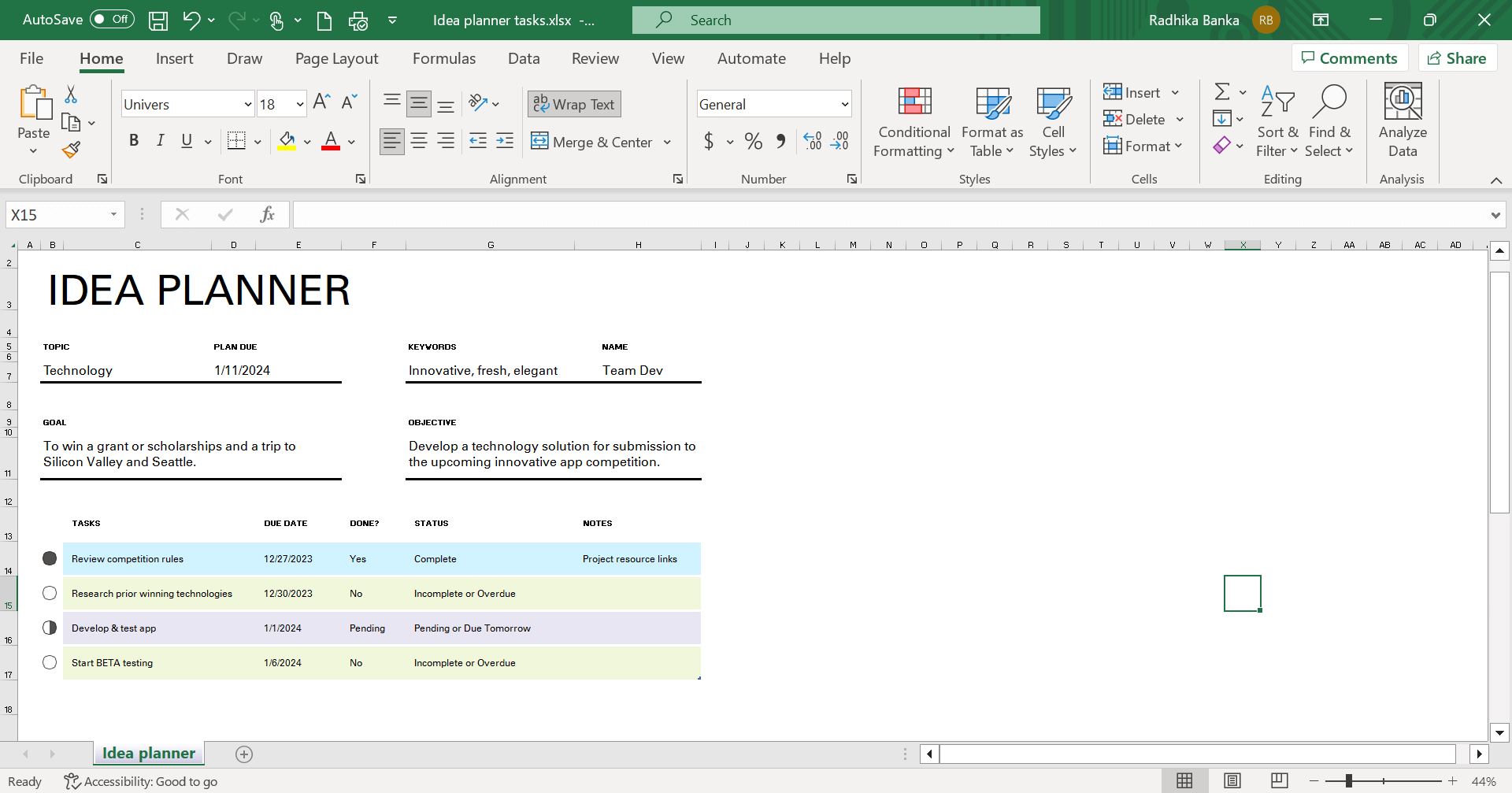Click the Sort & Filter icon

point(1277,120)
